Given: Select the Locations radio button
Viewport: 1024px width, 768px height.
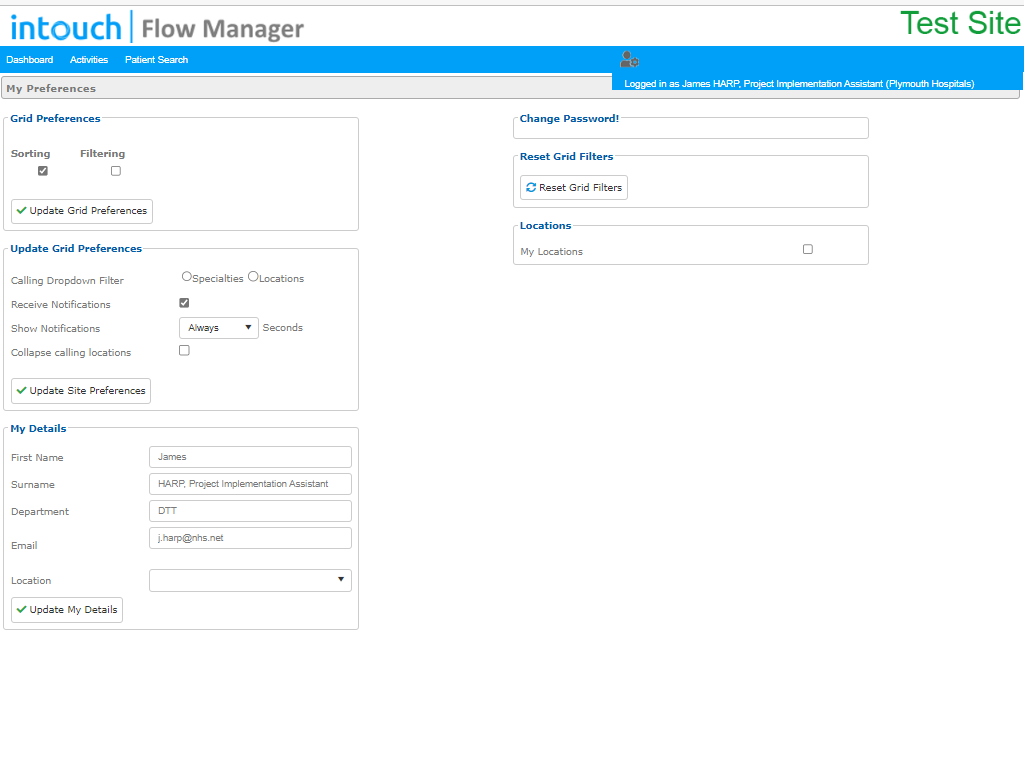Looking at the screenshot, I should tap(253, 277).
